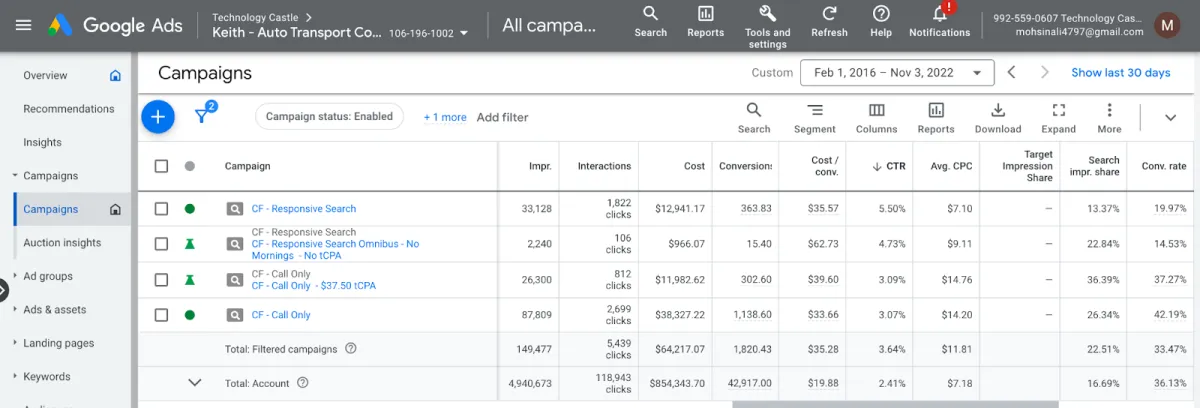Go to Recommendations in sidebar

tap(69, 109)
